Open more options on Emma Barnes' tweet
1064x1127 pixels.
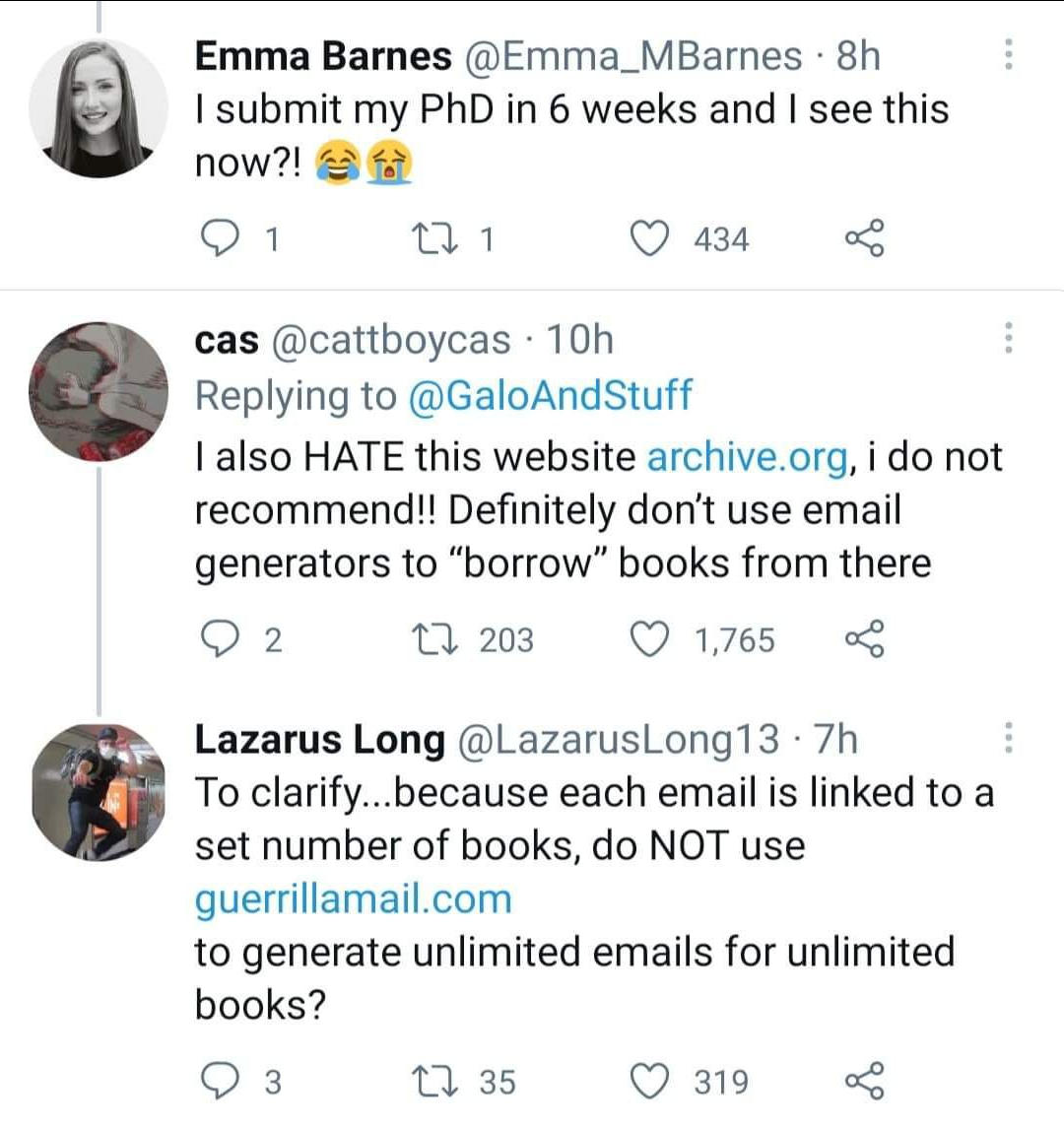[x=1009, y=54]
